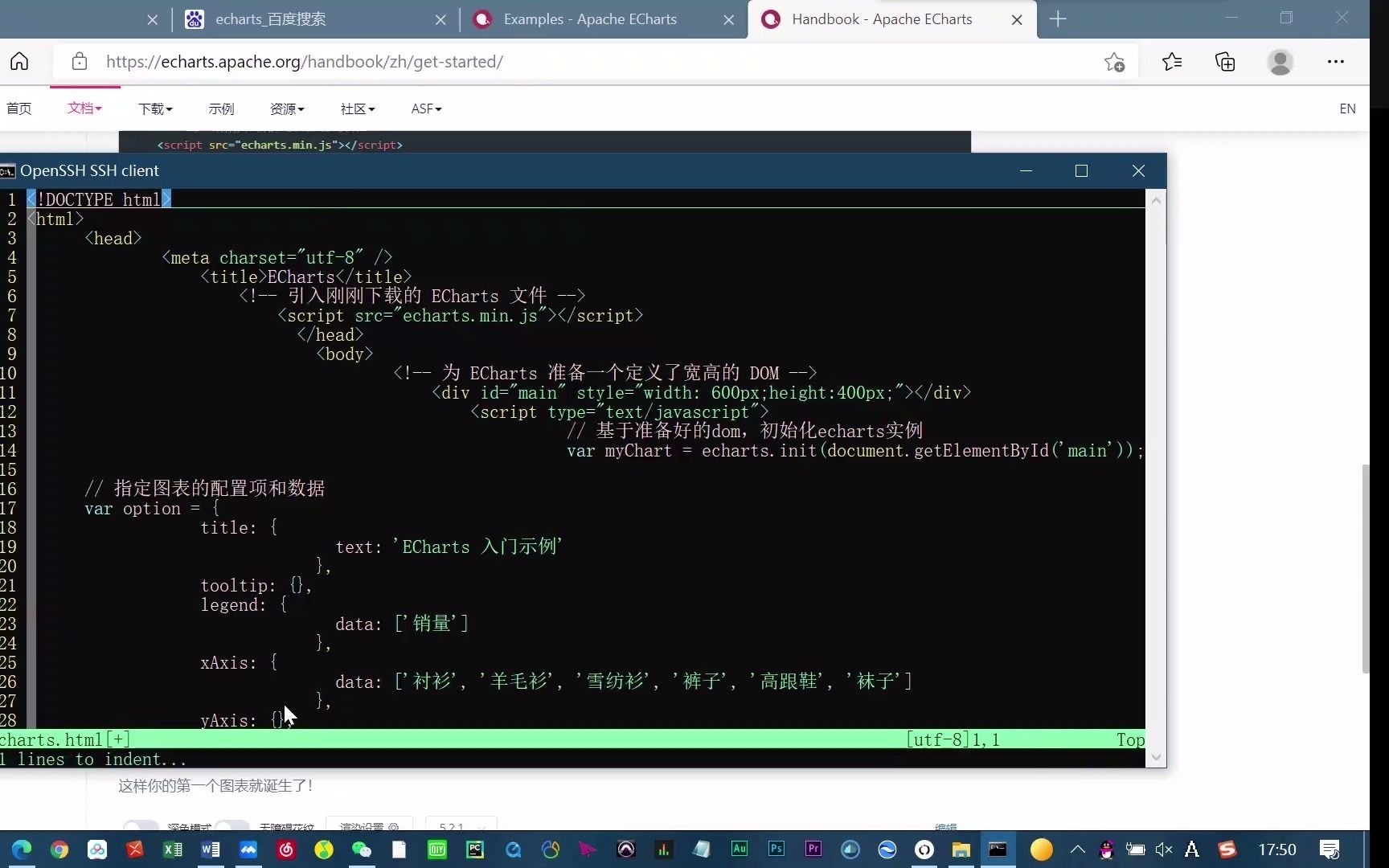Open File Explorer from taskbar
This screenshot has width=1389, height=868.
tap(961, 850)
